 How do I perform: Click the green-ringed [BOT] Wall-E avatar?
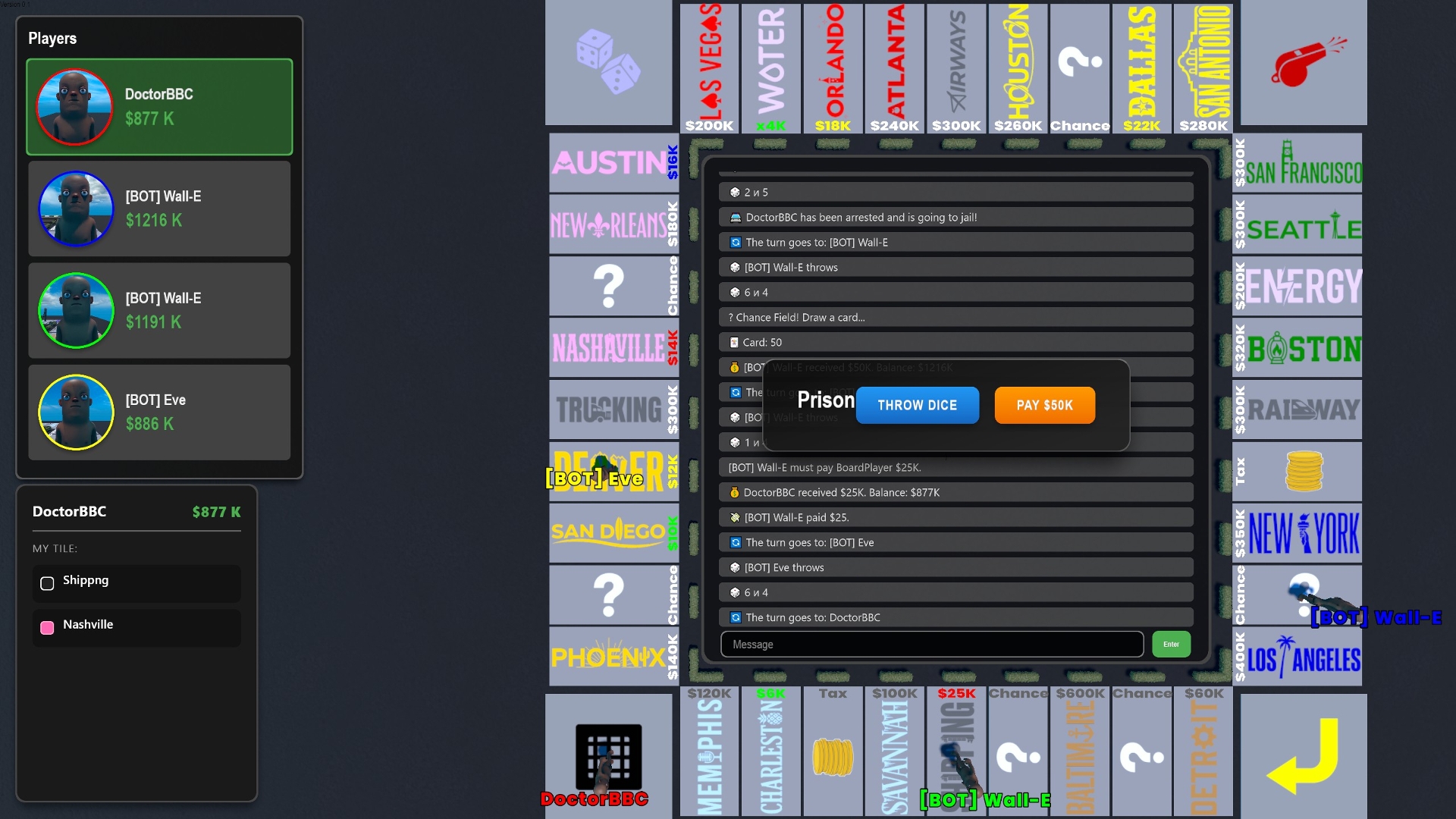[76, 310]
